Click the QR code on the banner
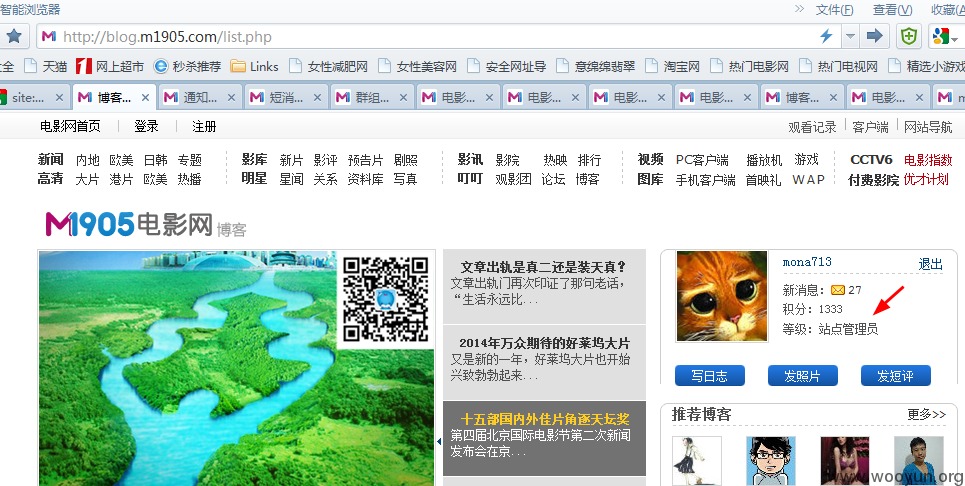This screenshot has width=965, height=486. 386,299
